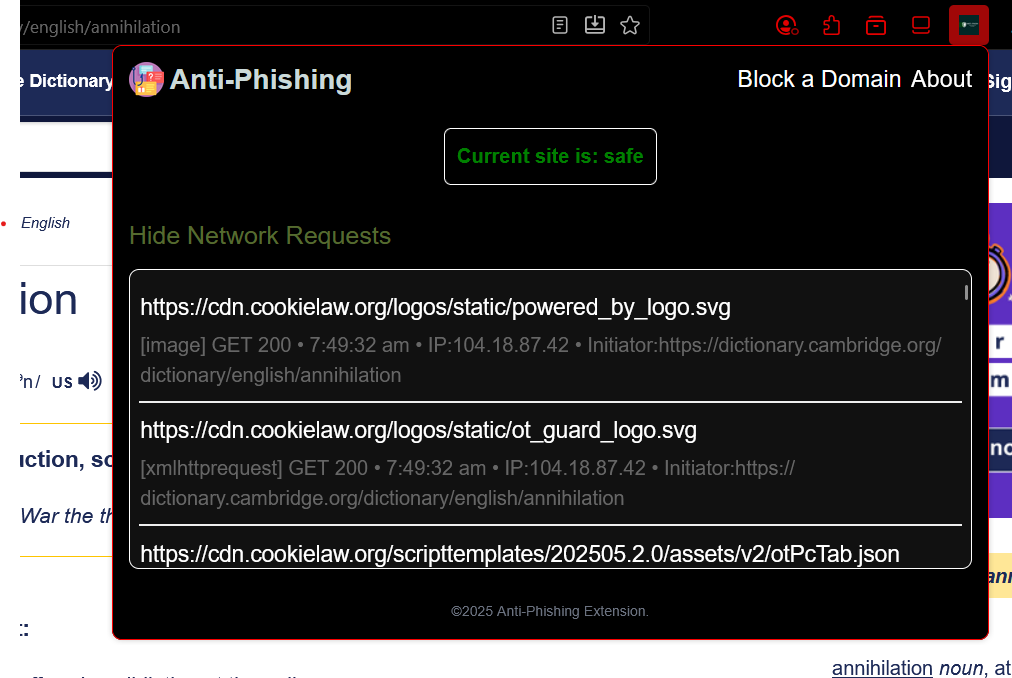Select the ot_guard_logo.svg request URL

(418, 430)
